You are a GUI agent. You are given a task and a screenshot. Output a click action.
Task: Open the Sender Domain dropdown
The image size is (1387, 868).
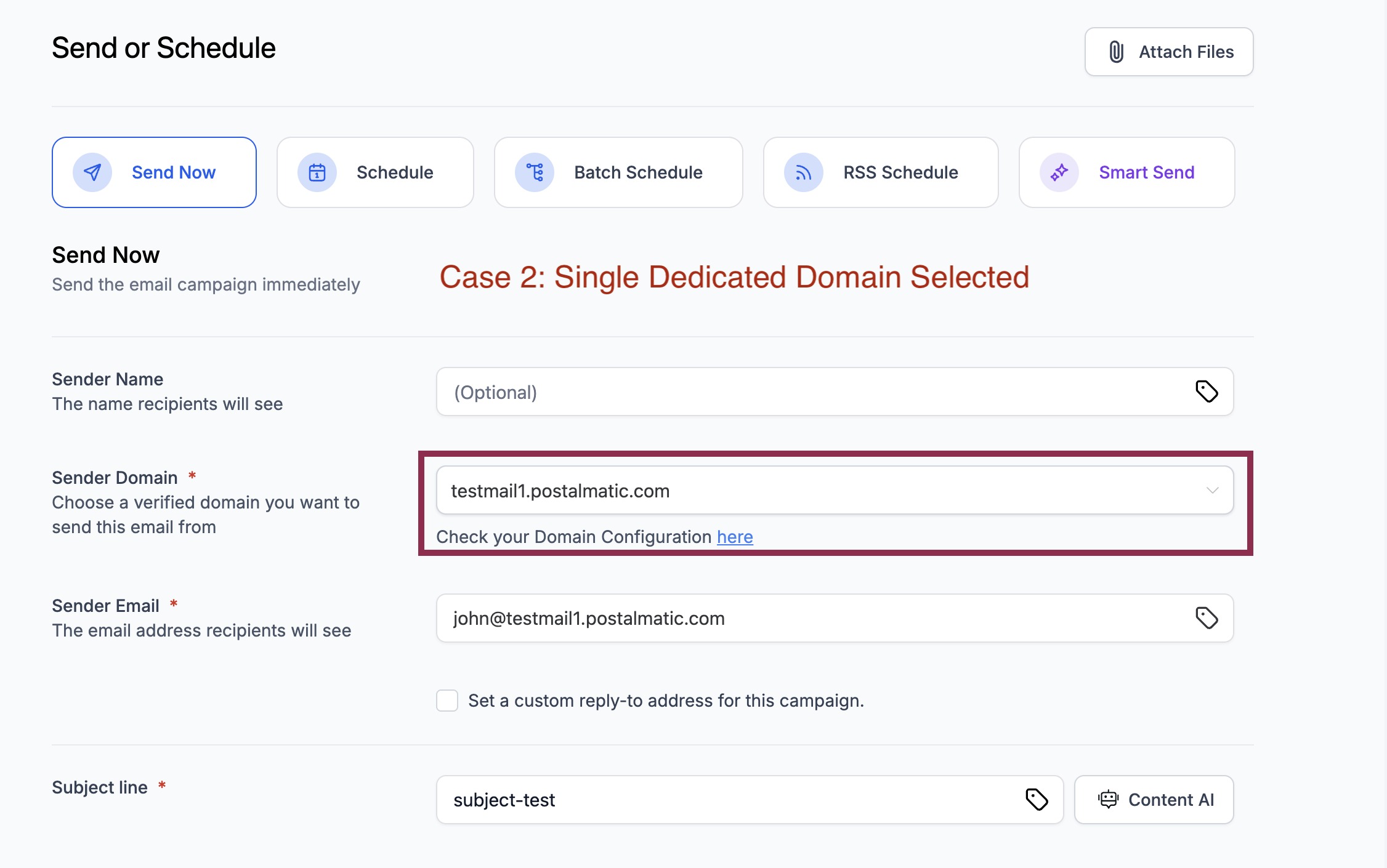point(801,491)
